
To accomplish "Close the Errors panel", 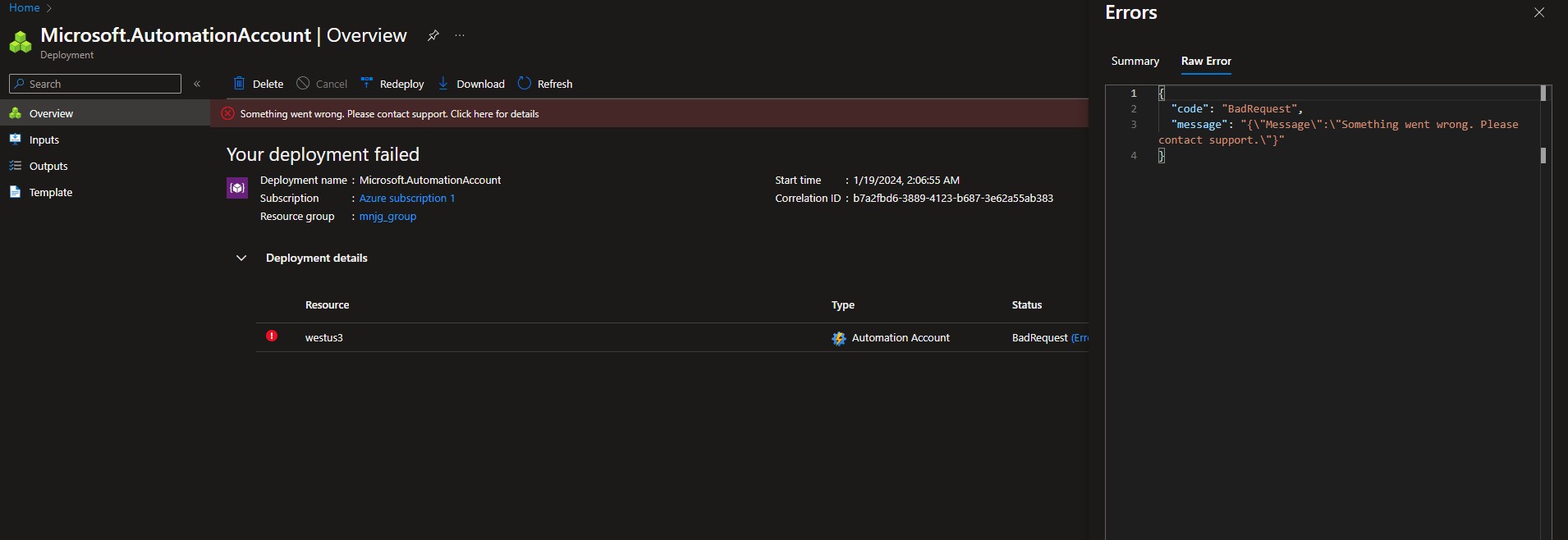I will [1539, 12].
